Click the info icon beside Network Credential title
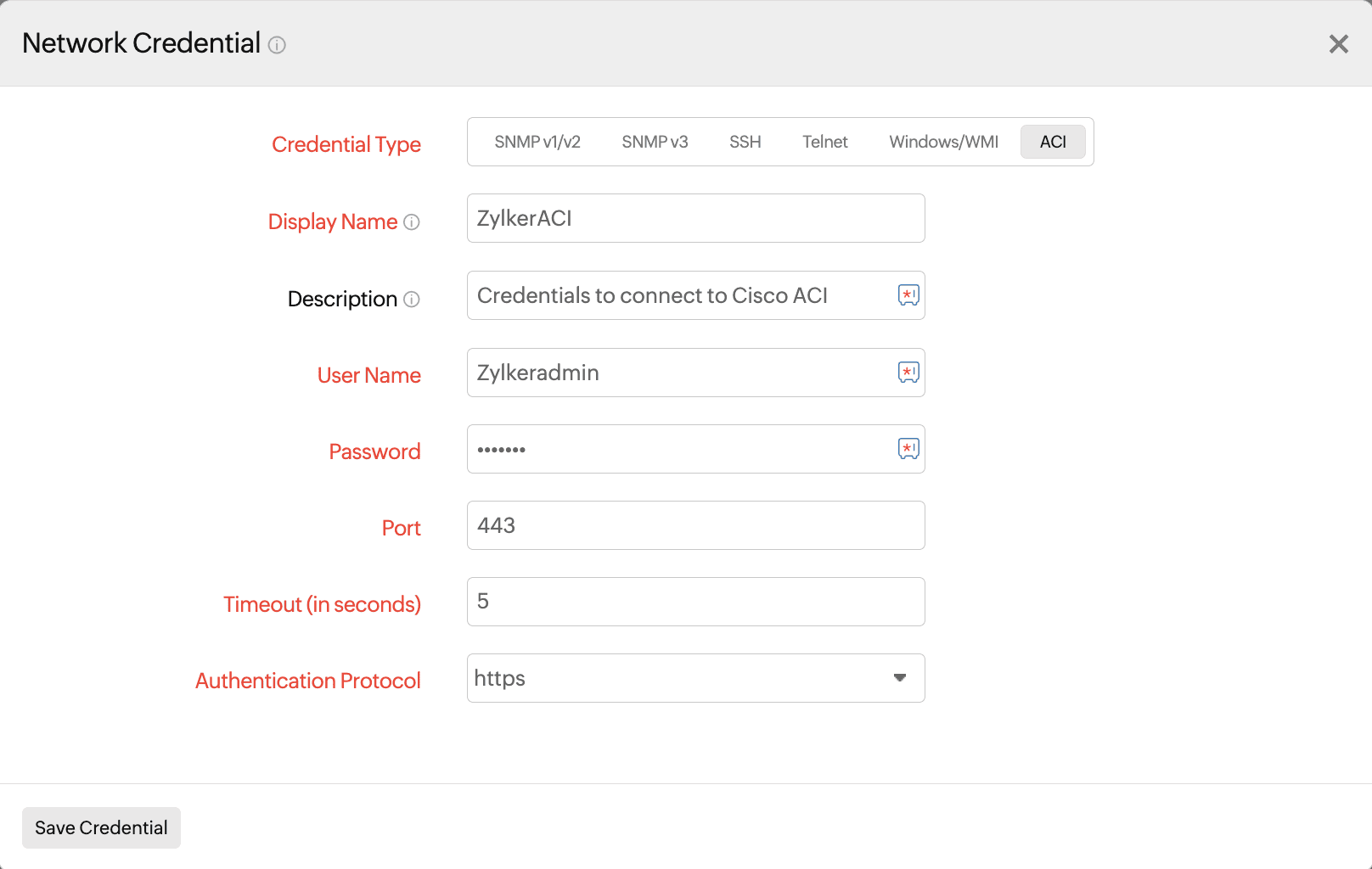The width and height of the screenshot is (1372, 869). (x=277, y=45)
